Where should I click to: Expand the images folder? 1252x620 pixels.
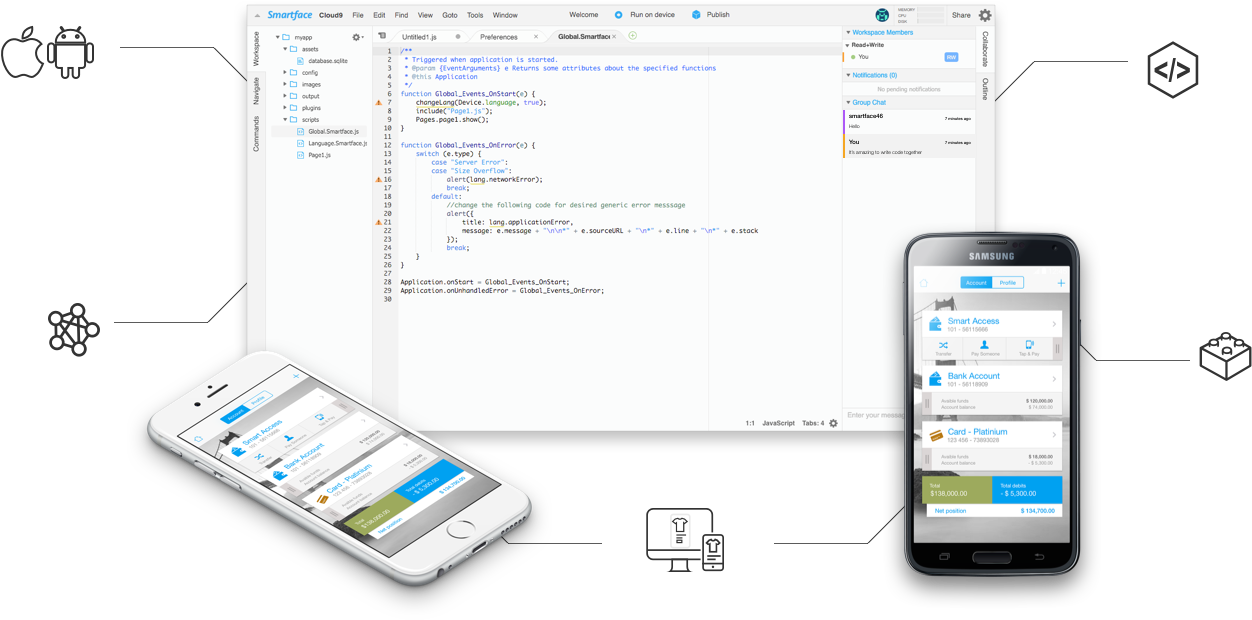(x=285, y=84)
